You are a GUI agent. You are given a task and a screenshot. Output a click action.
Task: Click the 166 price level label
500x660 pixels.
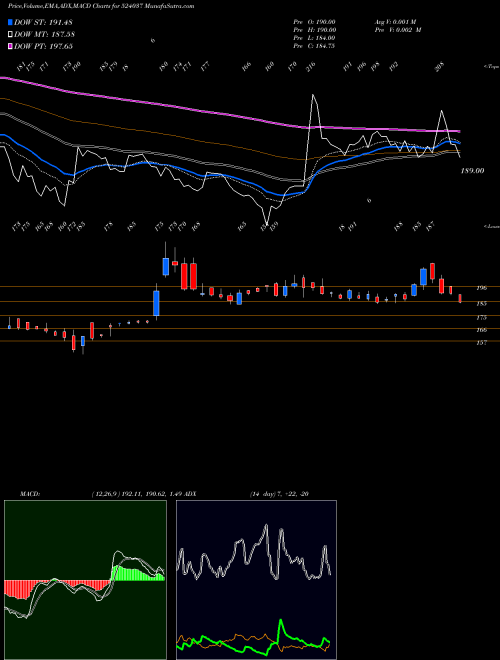click(481, 330)
